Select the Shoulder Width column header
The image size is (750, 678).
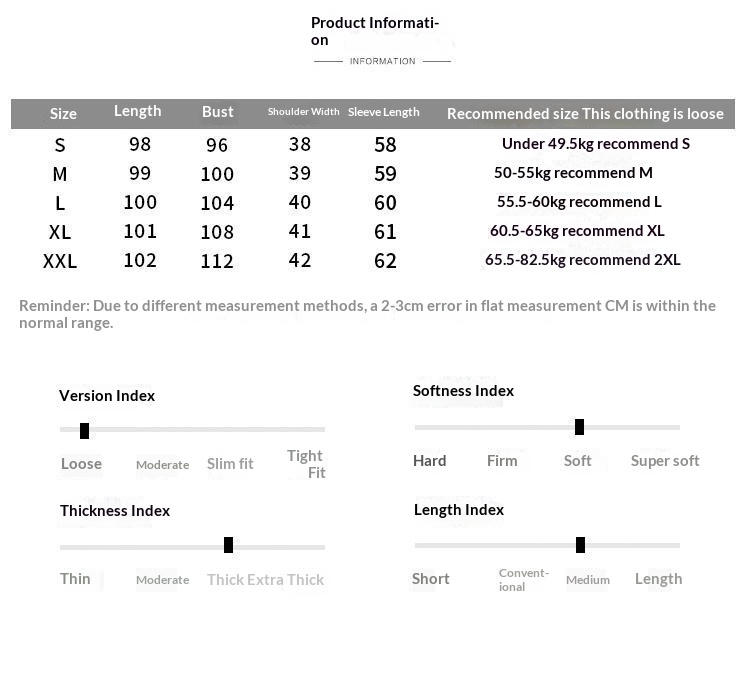coord(303,112)
